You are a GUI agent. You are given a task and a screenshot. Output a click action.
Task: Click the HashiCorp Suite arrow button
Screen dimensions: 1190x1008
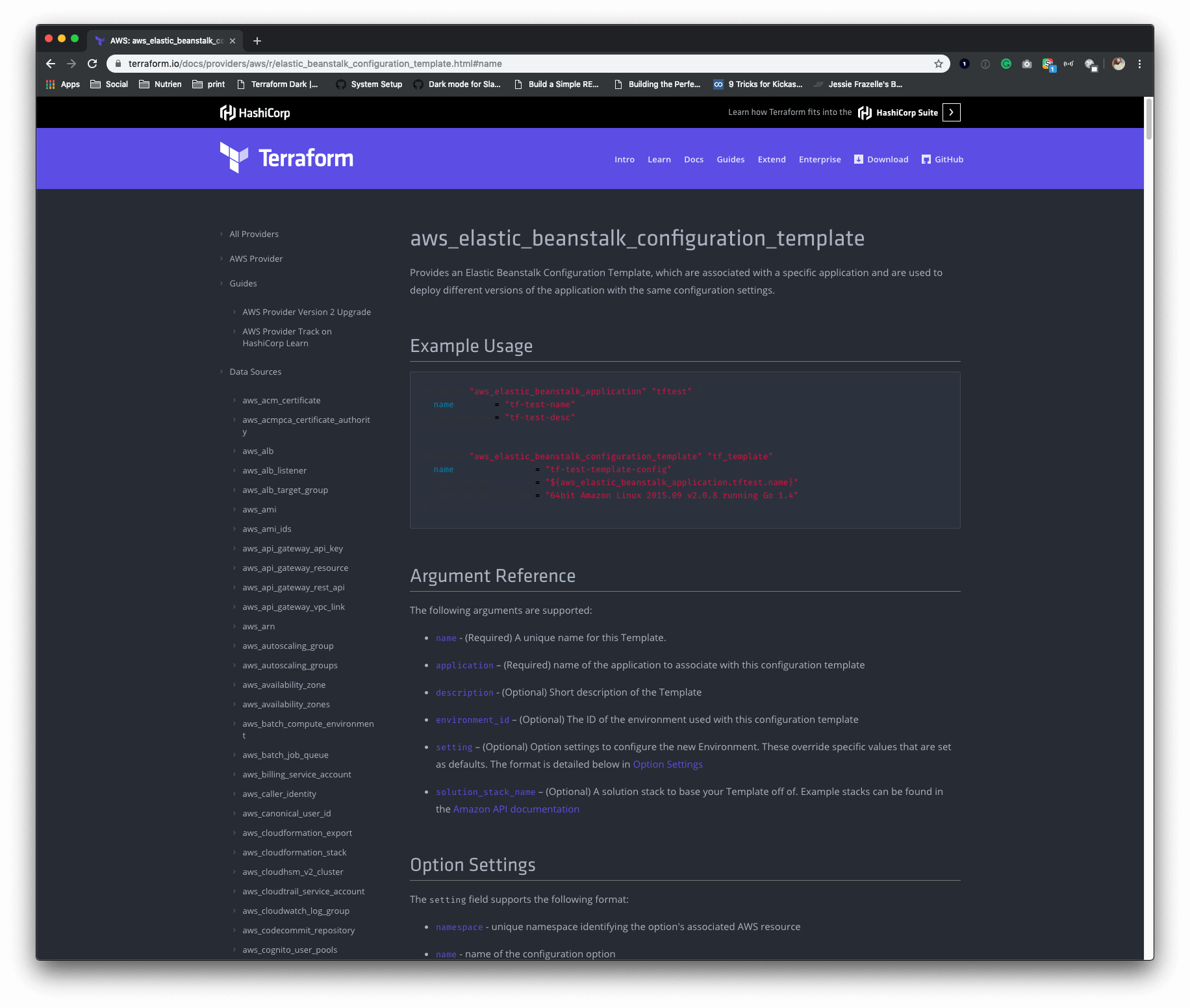(x=951, y=112)
